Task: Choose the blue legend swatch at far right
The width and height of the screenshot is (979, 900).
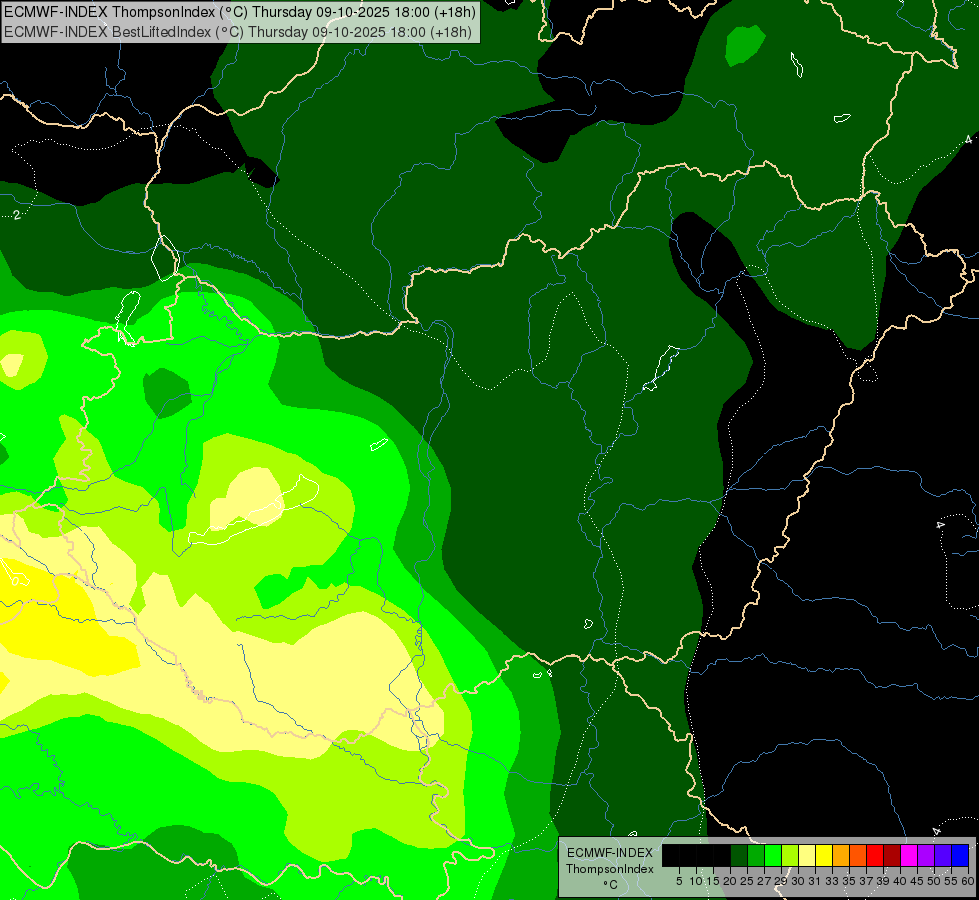Action: pyautogui.click(x=959, y=855)
